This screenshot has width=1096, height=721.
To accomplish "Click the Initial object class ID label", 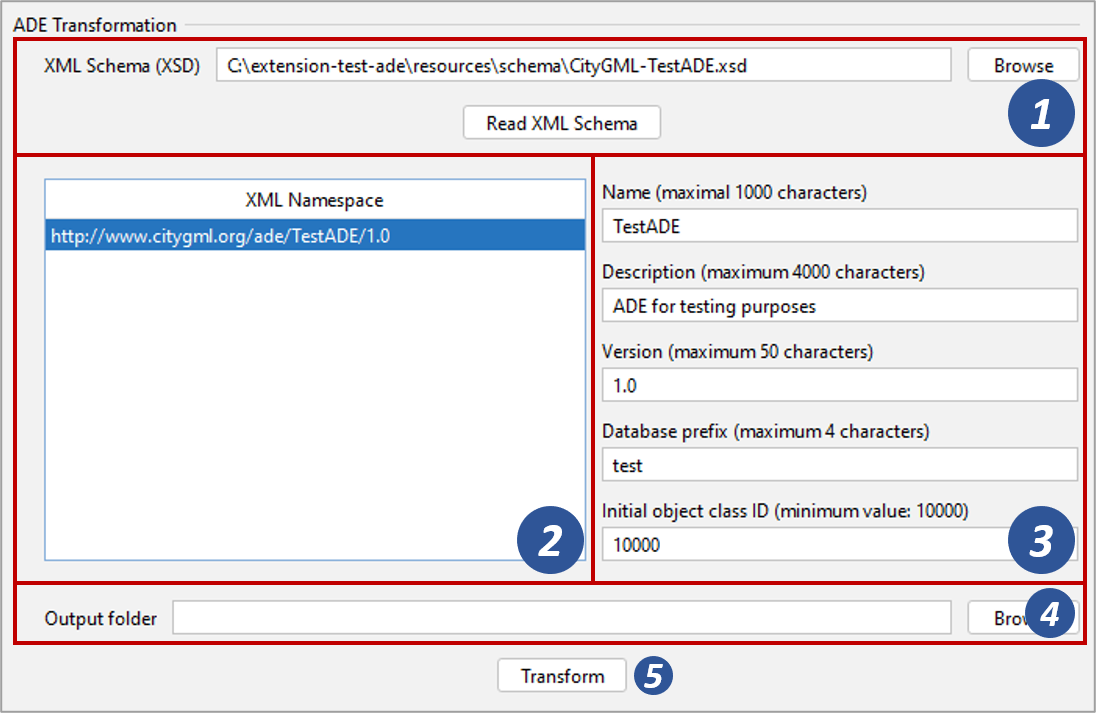I will 785,511.
